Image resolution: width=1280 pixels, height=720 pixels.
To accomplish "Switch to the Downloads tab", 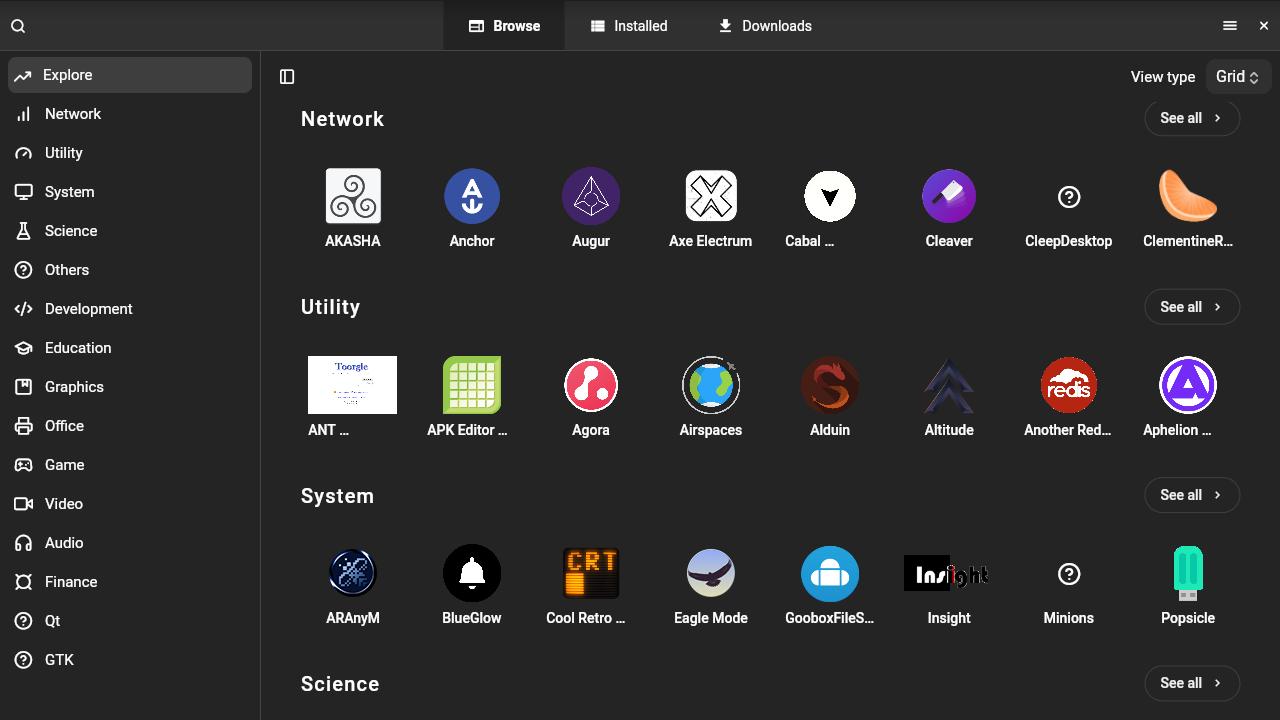I will (765, 26).
